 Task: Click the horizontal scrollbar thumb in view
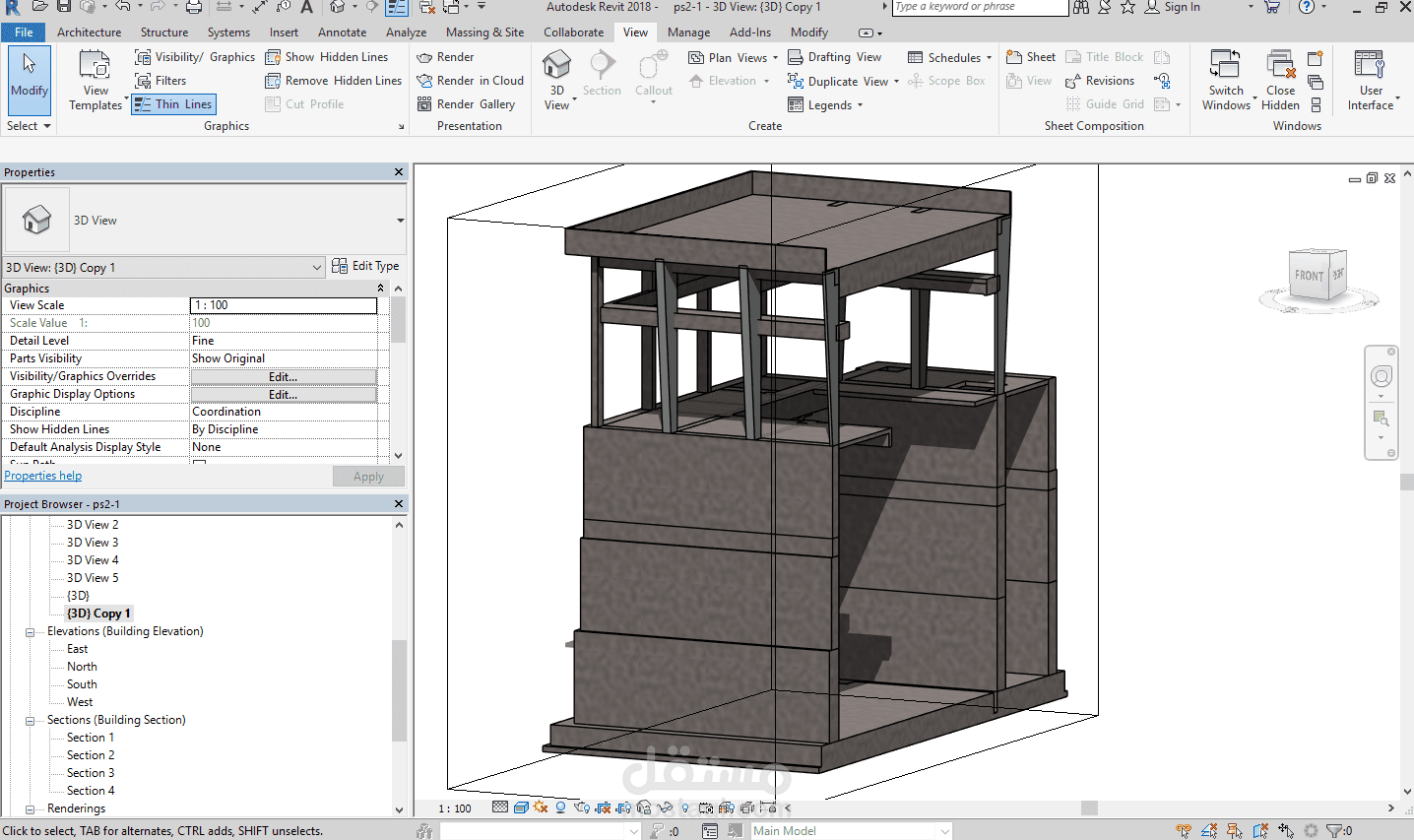coord(1089,808)
